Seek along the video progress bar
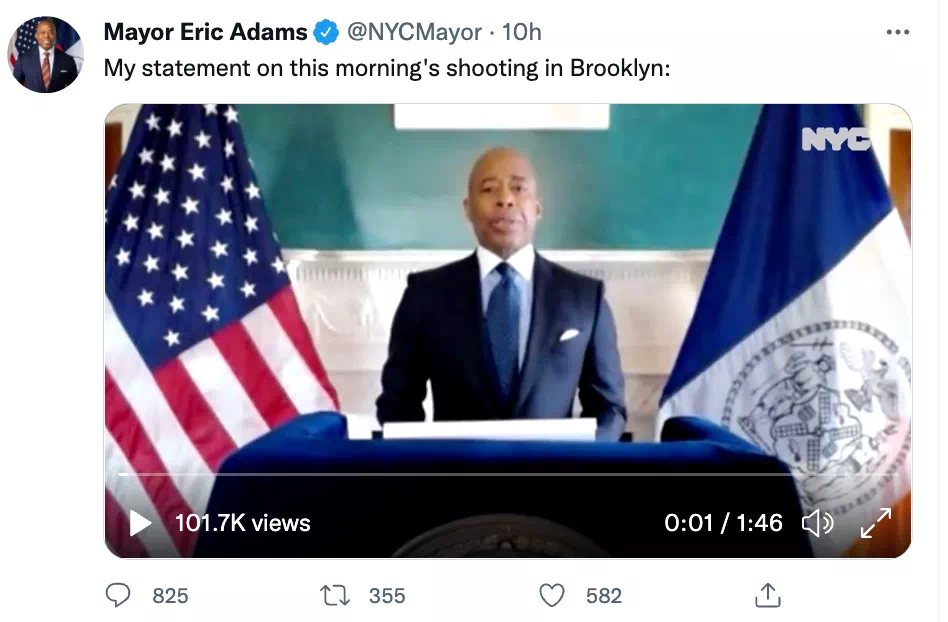Image resolution: width=948 pixels, height=622 pixels. click(x=508, y=475)
